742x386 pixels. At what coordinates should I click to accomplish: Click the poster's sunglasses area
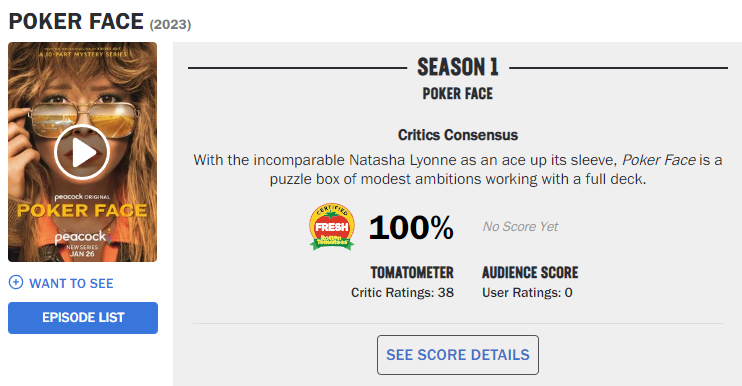click(x=83, y=119)
